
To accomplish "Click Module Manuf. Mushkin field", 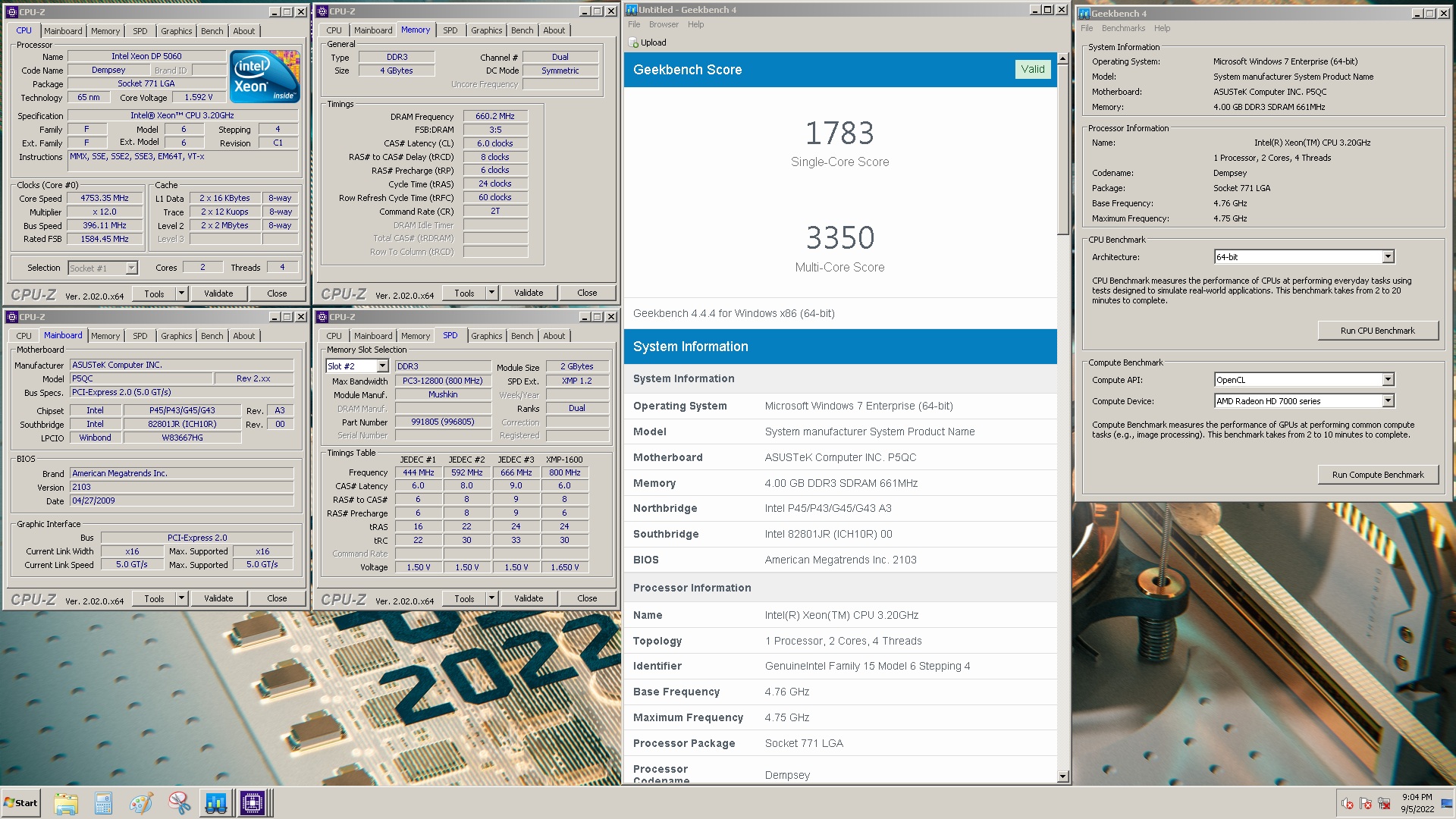I will (x=442, y=394).
